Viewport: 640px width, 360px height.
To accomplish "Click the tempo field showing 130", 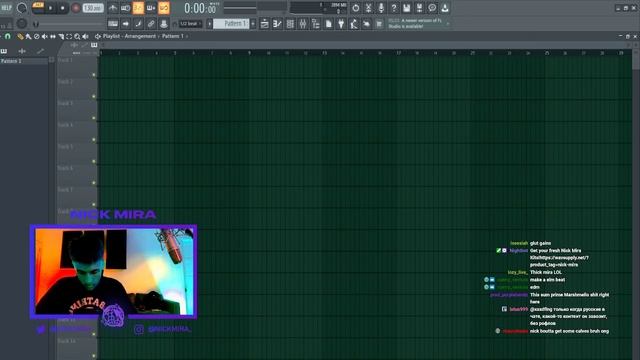I will [93, 8].
